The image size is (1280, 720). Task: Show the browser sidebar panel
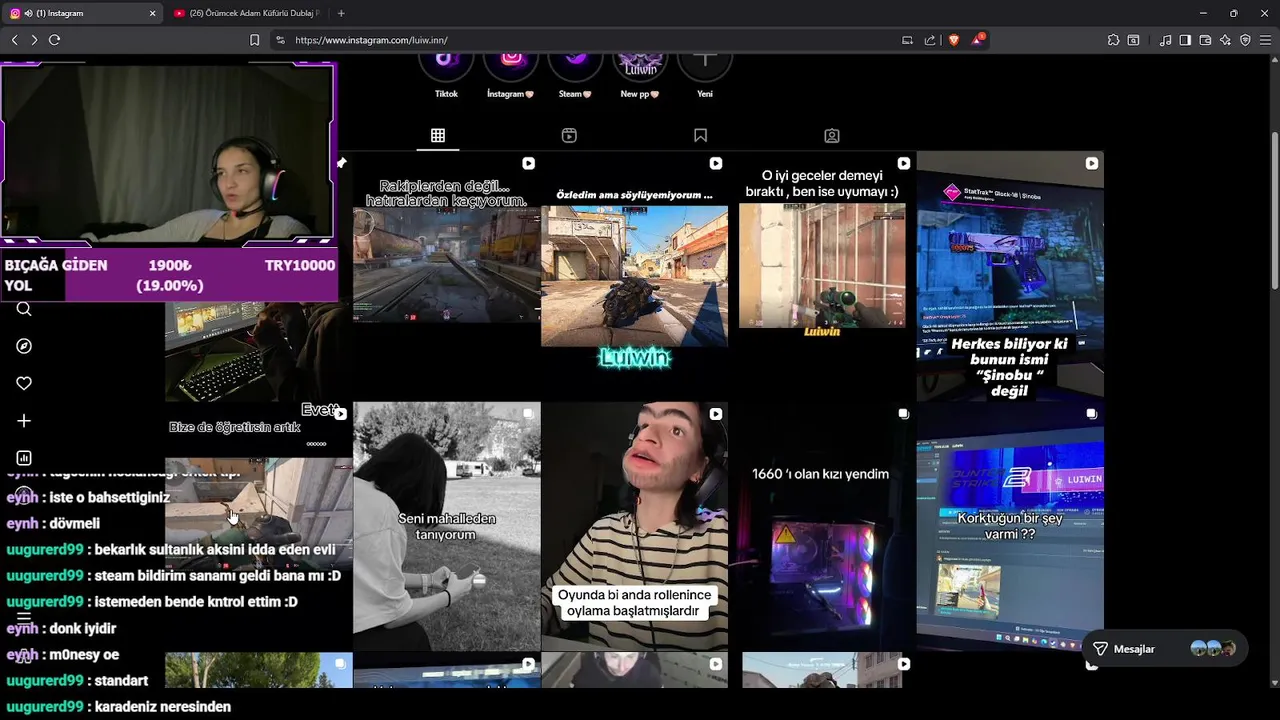click(x=1185, y=40)
